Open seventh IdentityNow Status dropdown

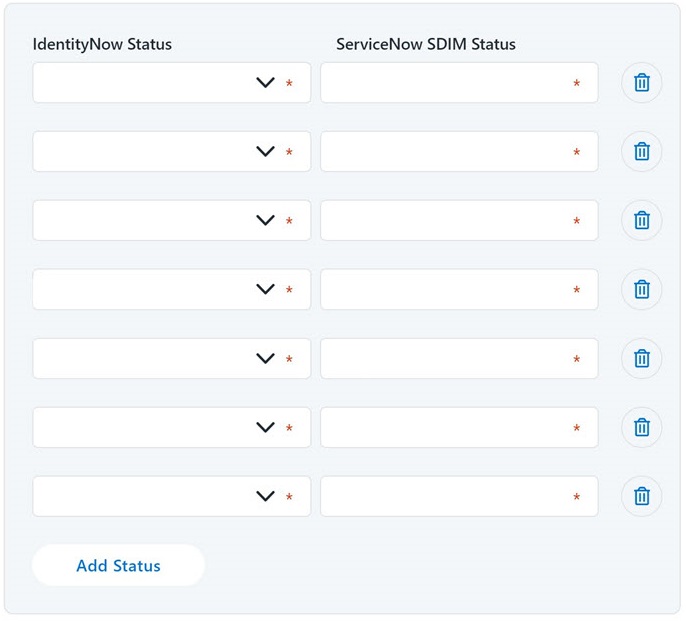pyautogui.click(x=172, y=496)
